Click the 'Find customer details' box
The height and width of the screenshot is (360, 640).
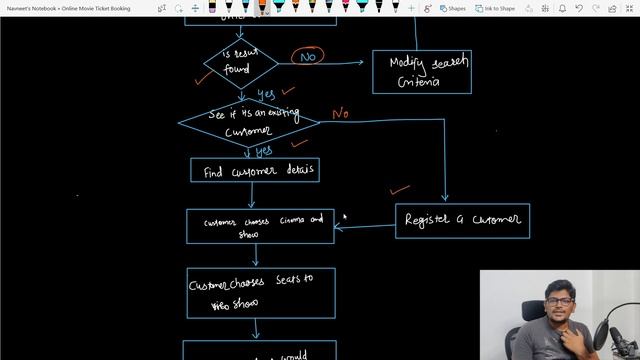tap(255, 170)
